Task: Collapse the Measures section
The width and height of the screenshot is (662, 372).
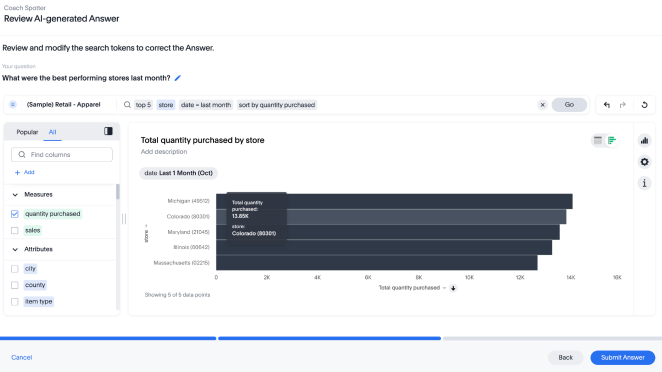Action: (15, 195)
